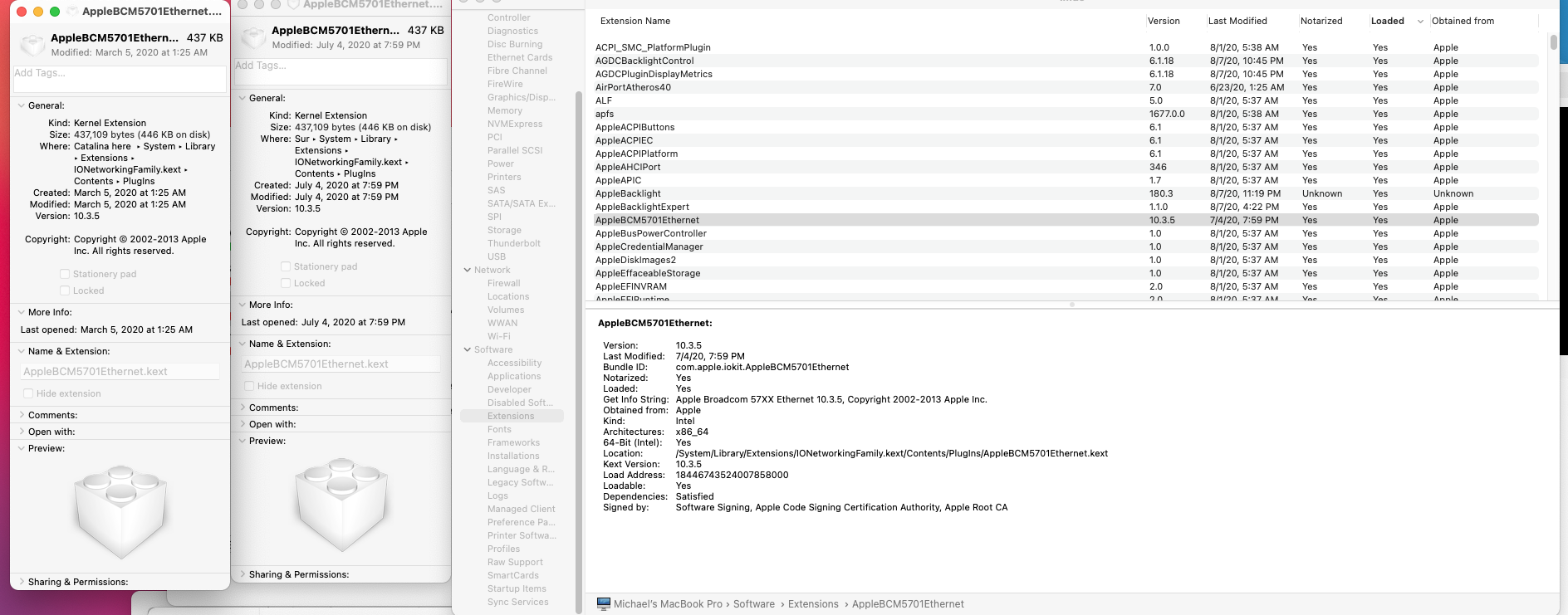Select the AppleBusPowerController row

click(1066, 233)
